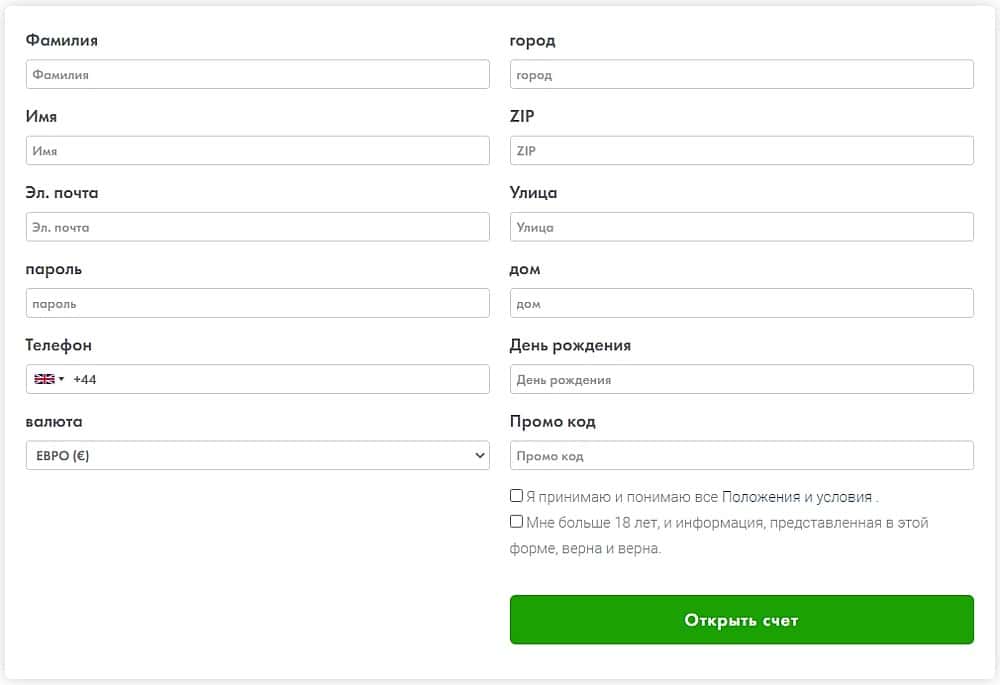Click the Улица street field
The height and width of the screenshot is (685, 1000).
tap(741, 227)
